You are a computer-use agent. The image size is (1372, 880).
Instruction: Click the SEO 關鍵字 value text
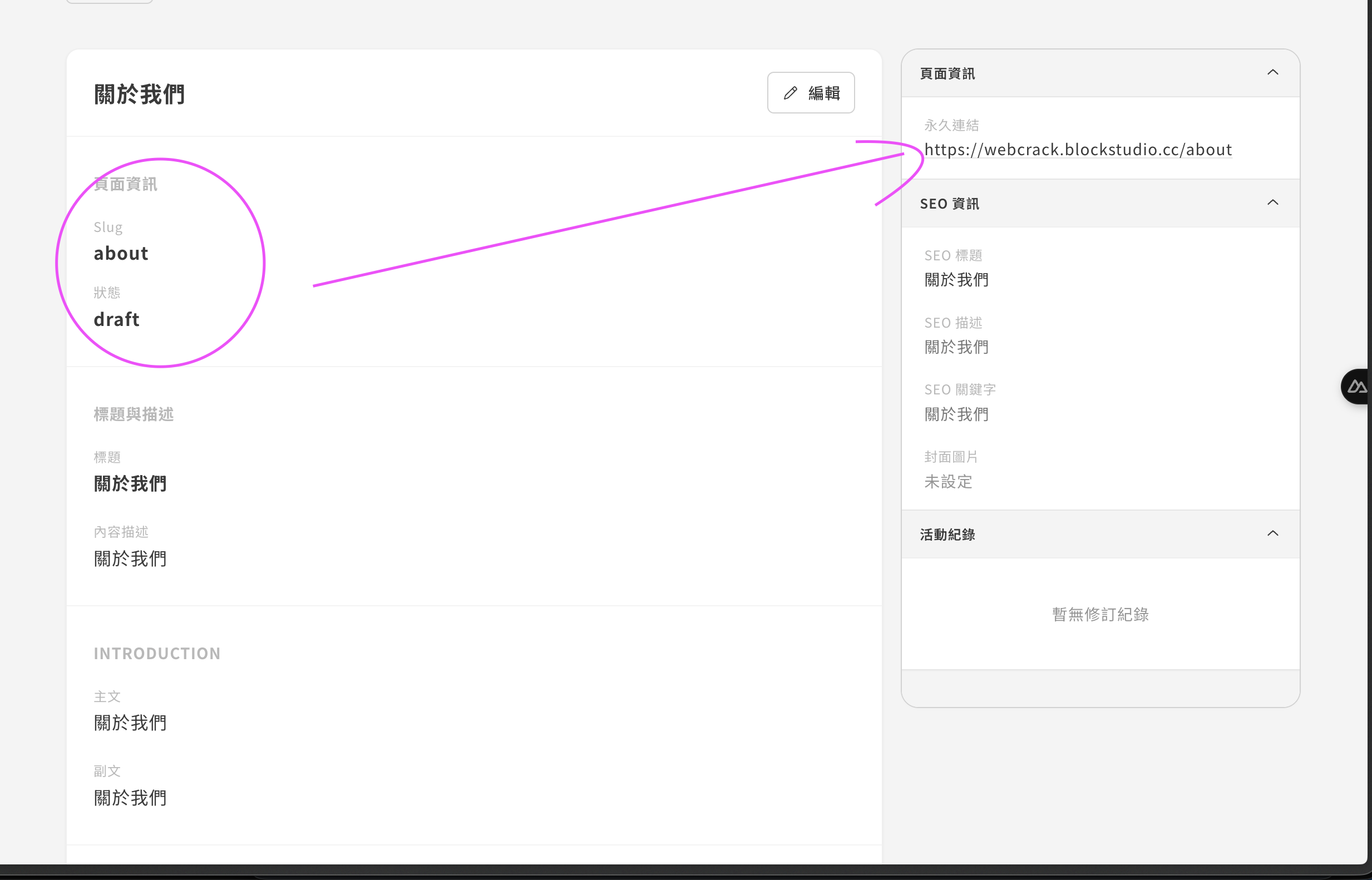956,414
